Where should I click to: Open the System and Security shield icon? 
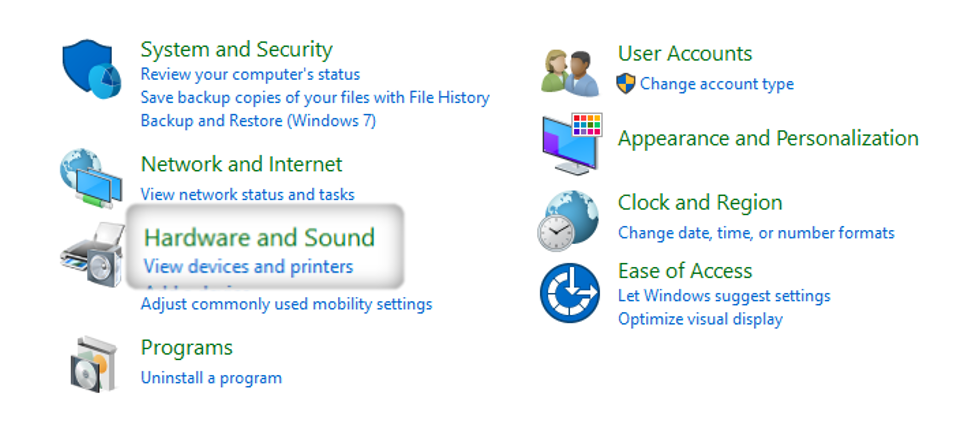(91, 69)
